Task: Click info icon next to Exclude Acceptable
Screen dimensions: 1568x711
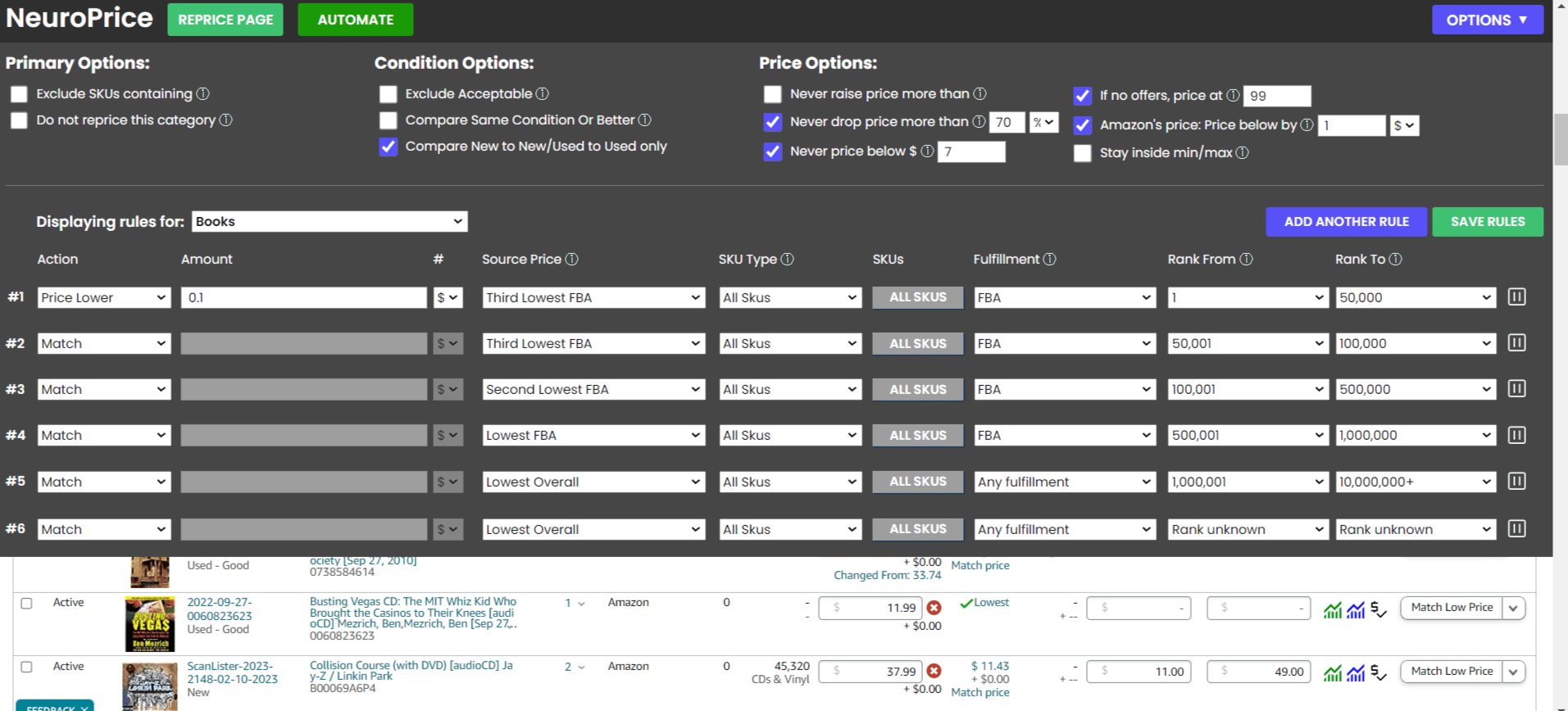Action: coord(543,94)
